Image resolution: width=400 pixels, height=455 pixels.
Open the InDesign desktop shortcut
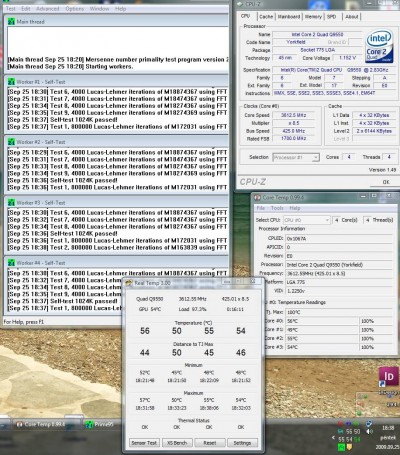click(388, 377)
